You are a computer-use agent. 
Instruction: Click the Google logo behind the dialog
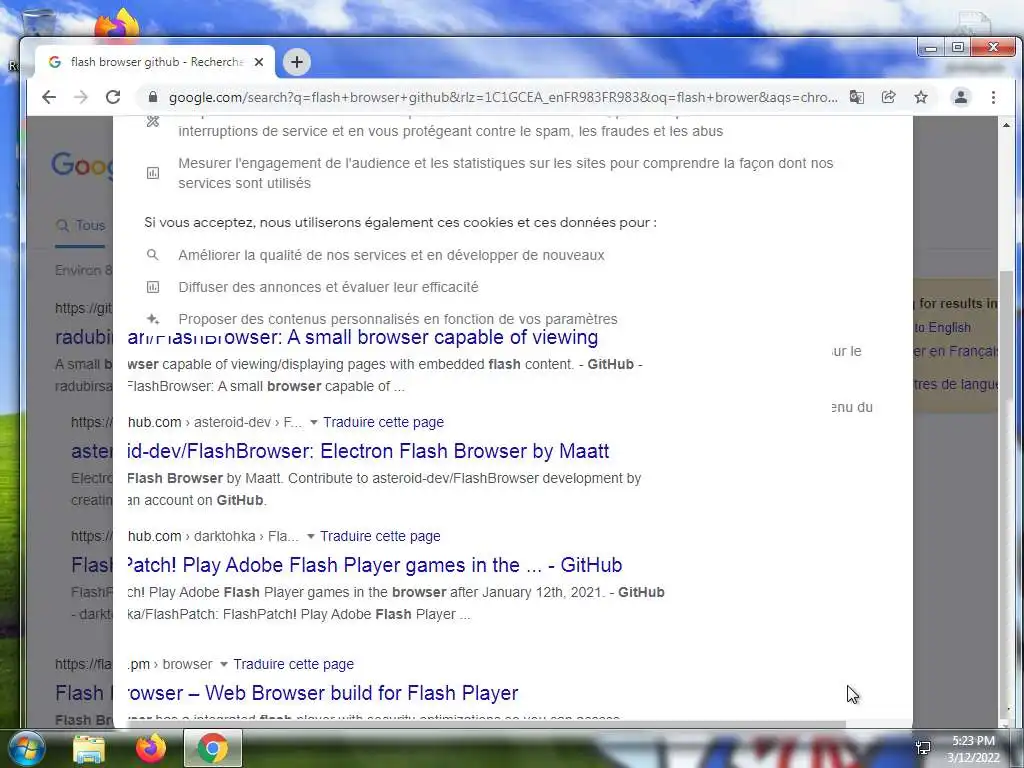82,165
